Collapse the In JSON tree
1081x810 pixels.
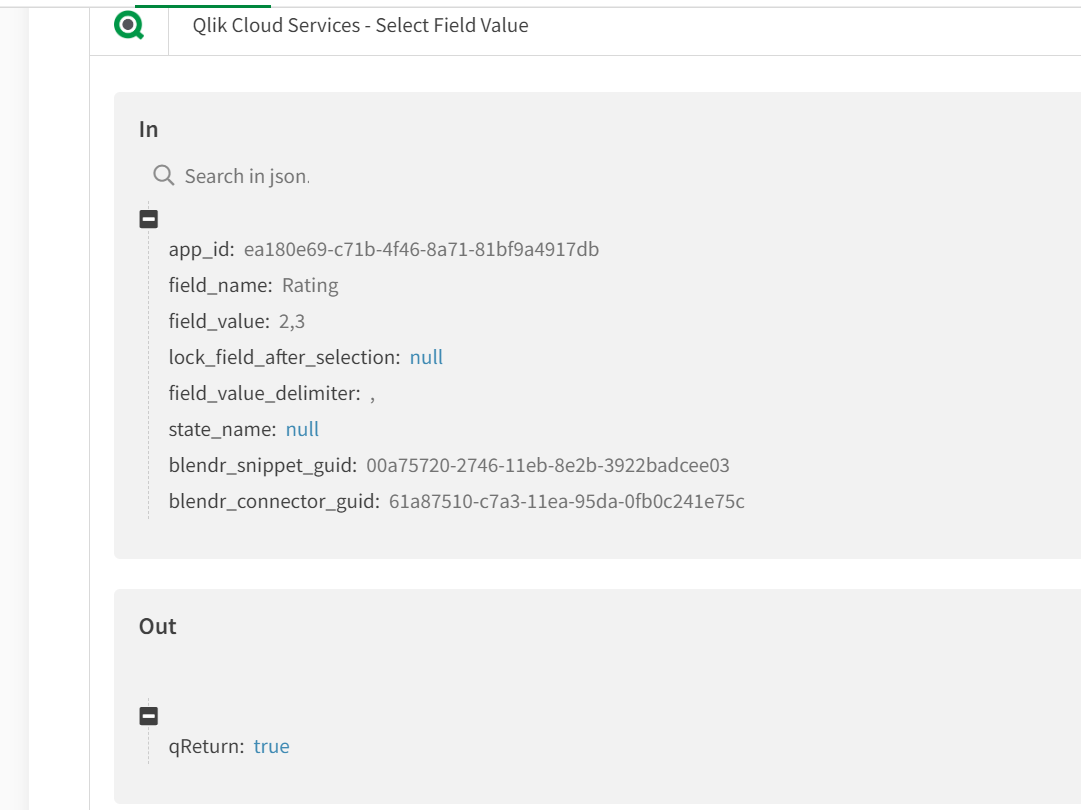click(x=148, y=219)
